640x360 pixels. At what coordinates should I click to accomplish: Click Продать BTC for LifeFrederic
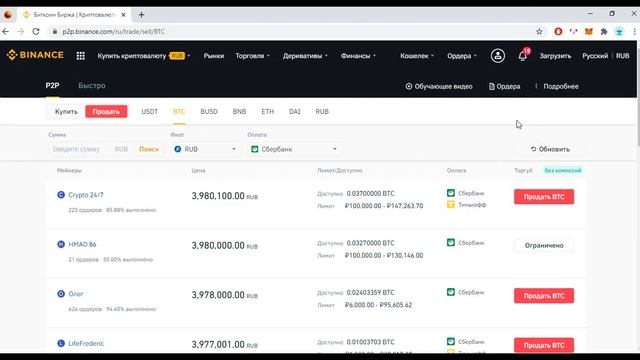[544, 345]
